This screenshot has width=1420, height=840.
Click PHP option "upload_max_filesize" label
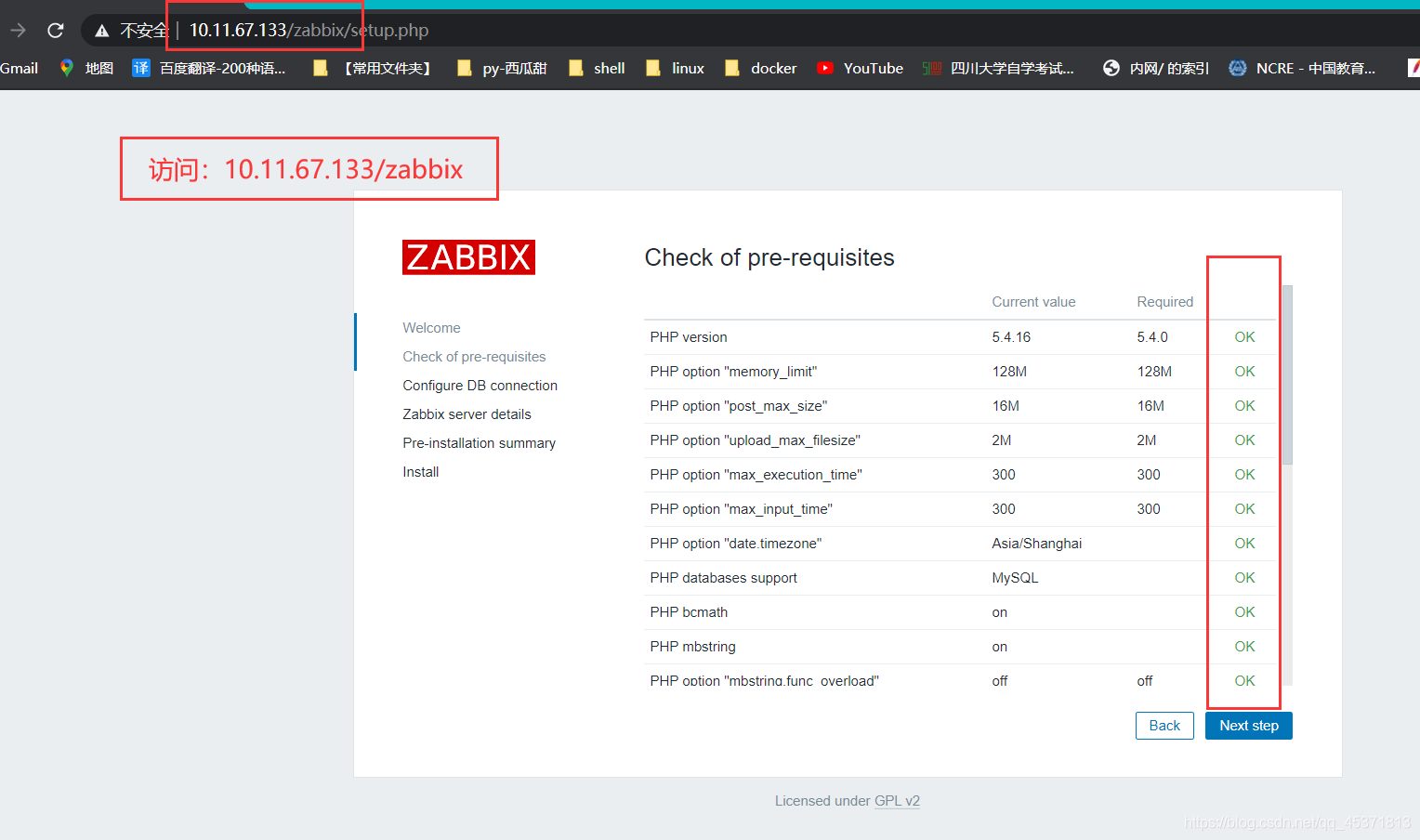[x=755, y=440]
